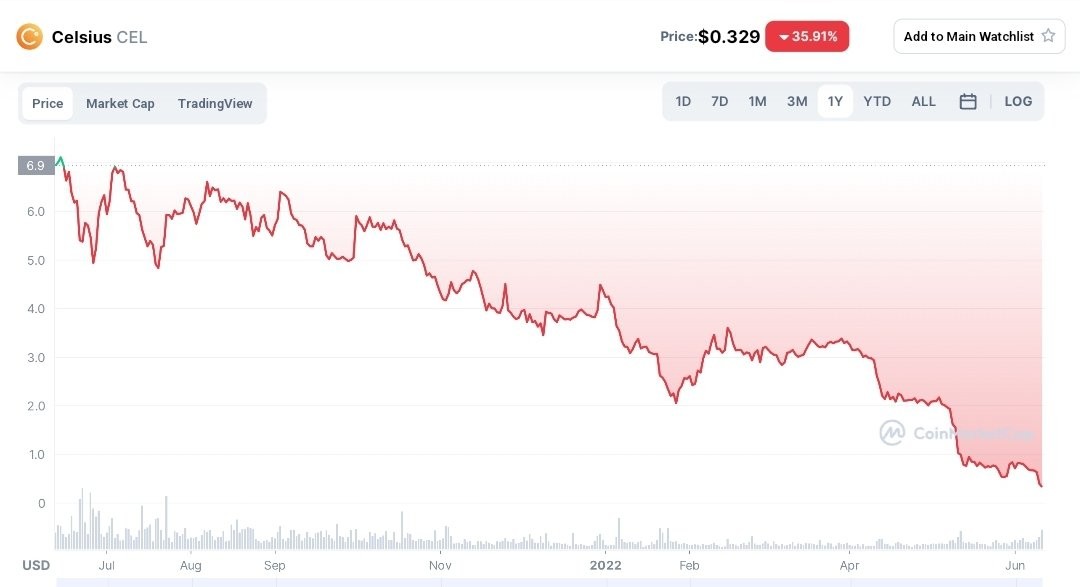Switch to the Price chart tab
1080x587 pixels.
click(x=47, y=103)
